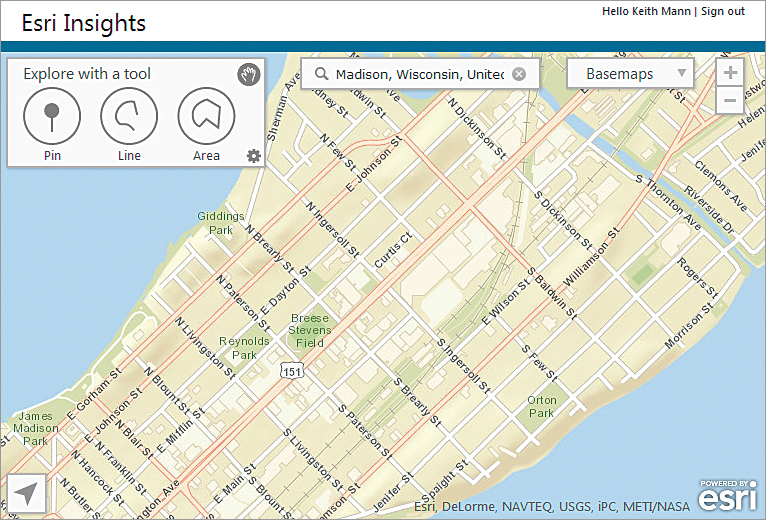
Task: Click the E Mifflin St label
Action: 181,430
